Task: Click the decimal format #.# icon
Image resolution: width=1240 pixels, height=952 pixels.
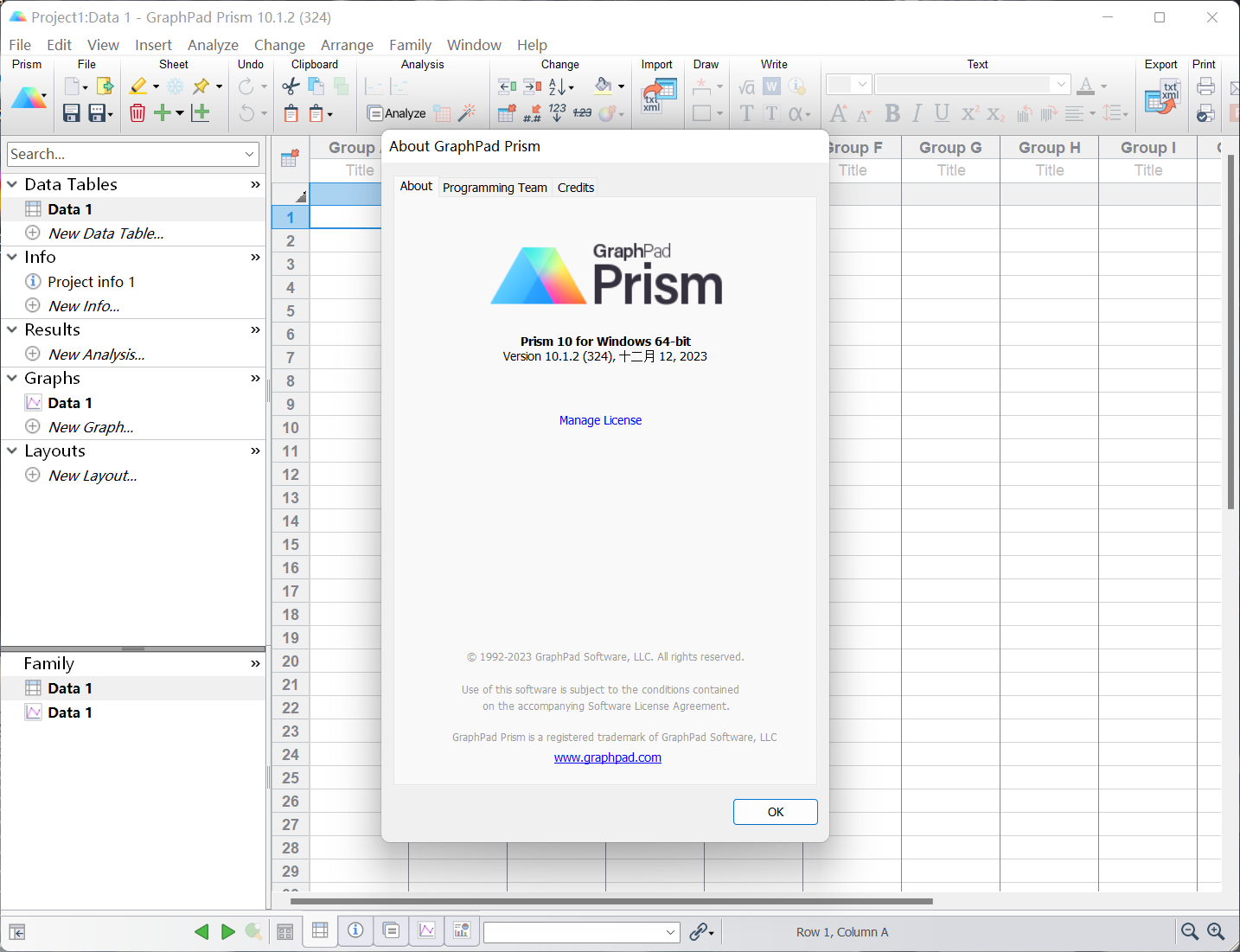Action: tap(533, 113)
